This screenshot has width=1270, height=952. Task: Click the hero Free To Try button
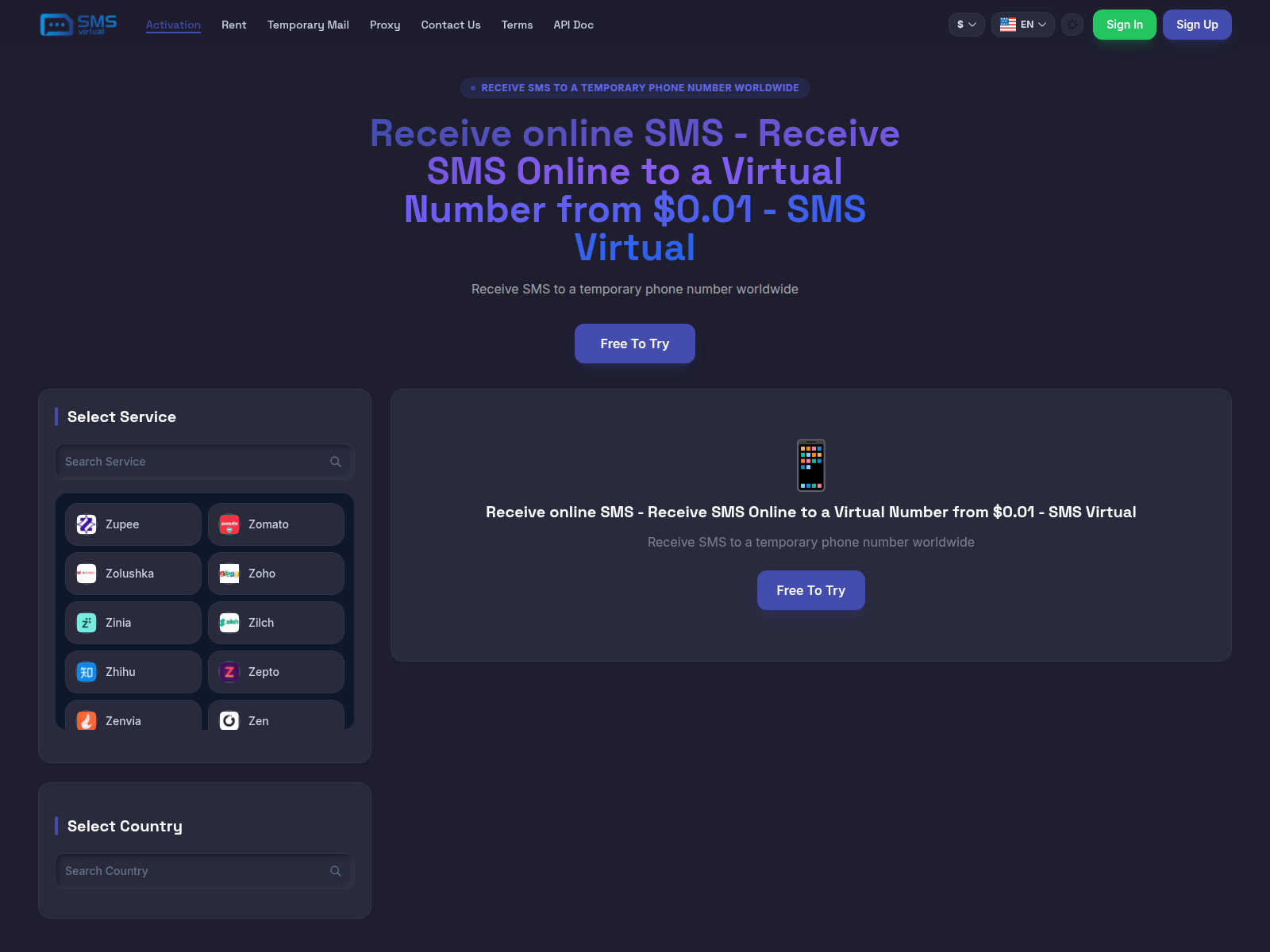[x=635, y=344]
